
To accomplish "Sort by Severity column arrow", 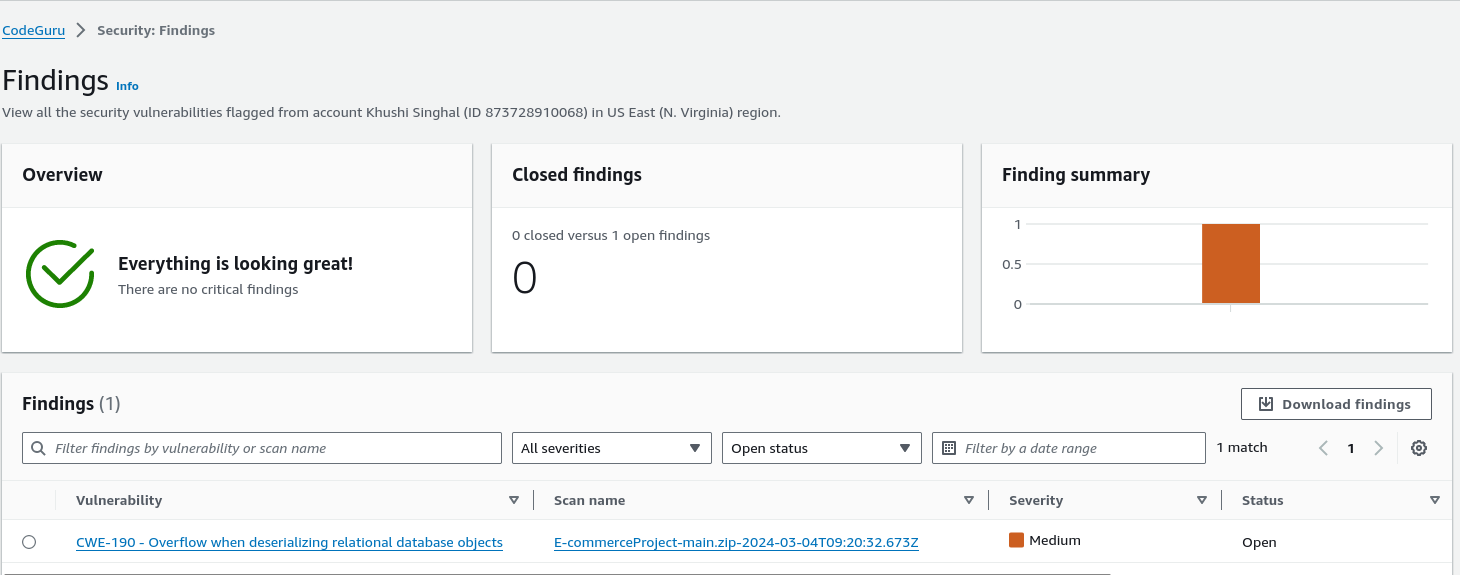I will (1202, 500).
